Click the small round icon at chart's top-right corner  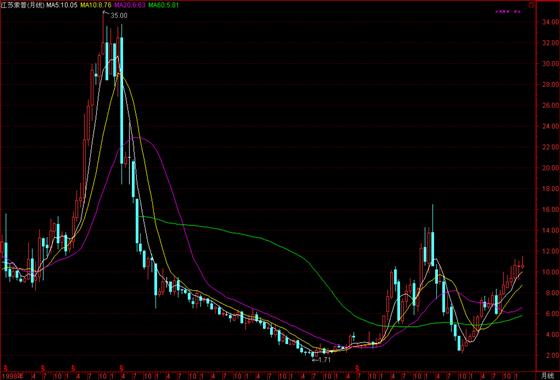click(x=531, y=5)
